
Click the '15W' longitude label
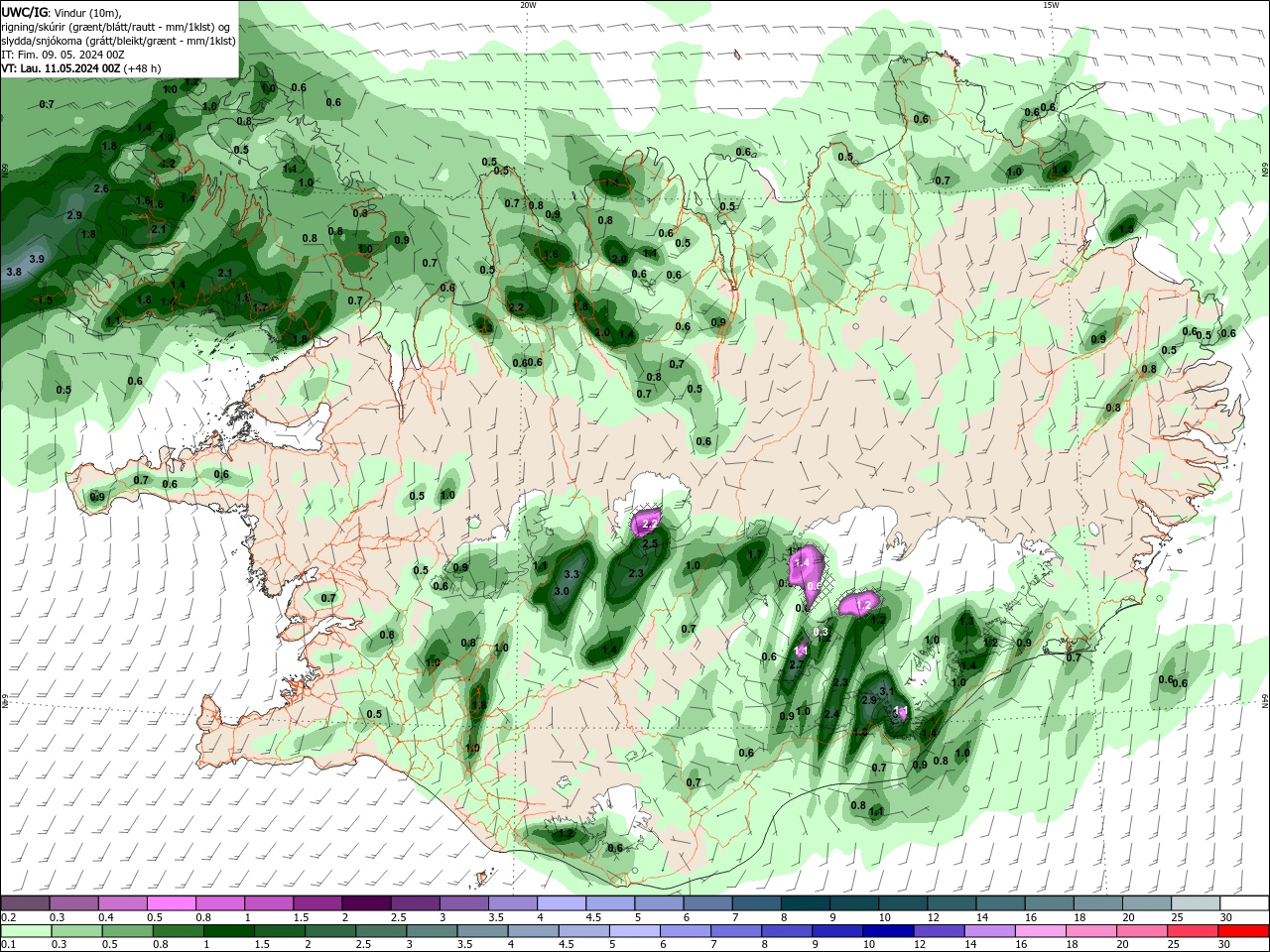click(1051, 5)
